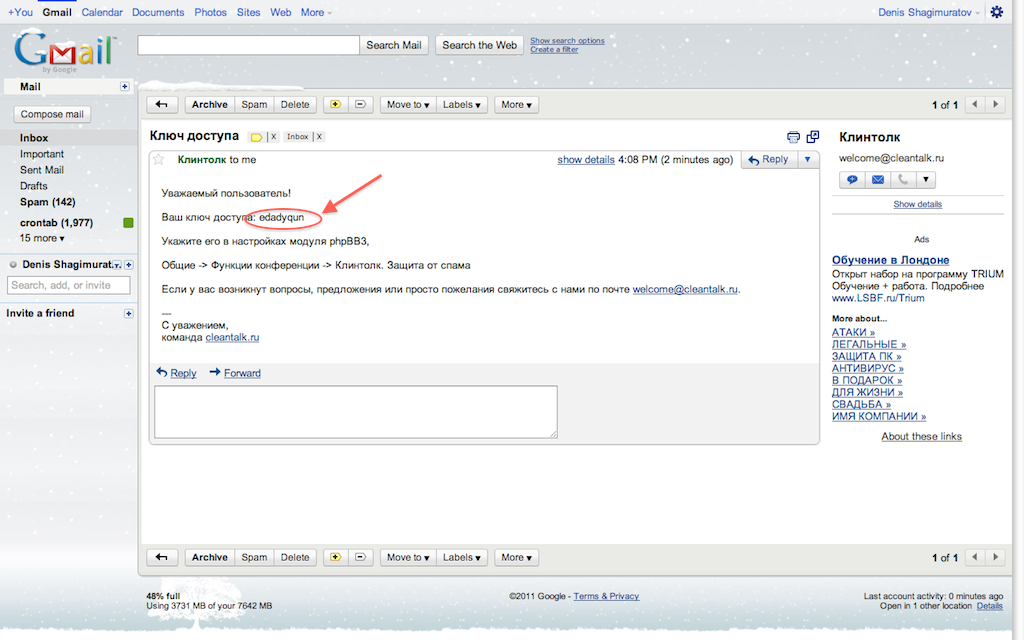Open the email in a new window

click(812, 136)
